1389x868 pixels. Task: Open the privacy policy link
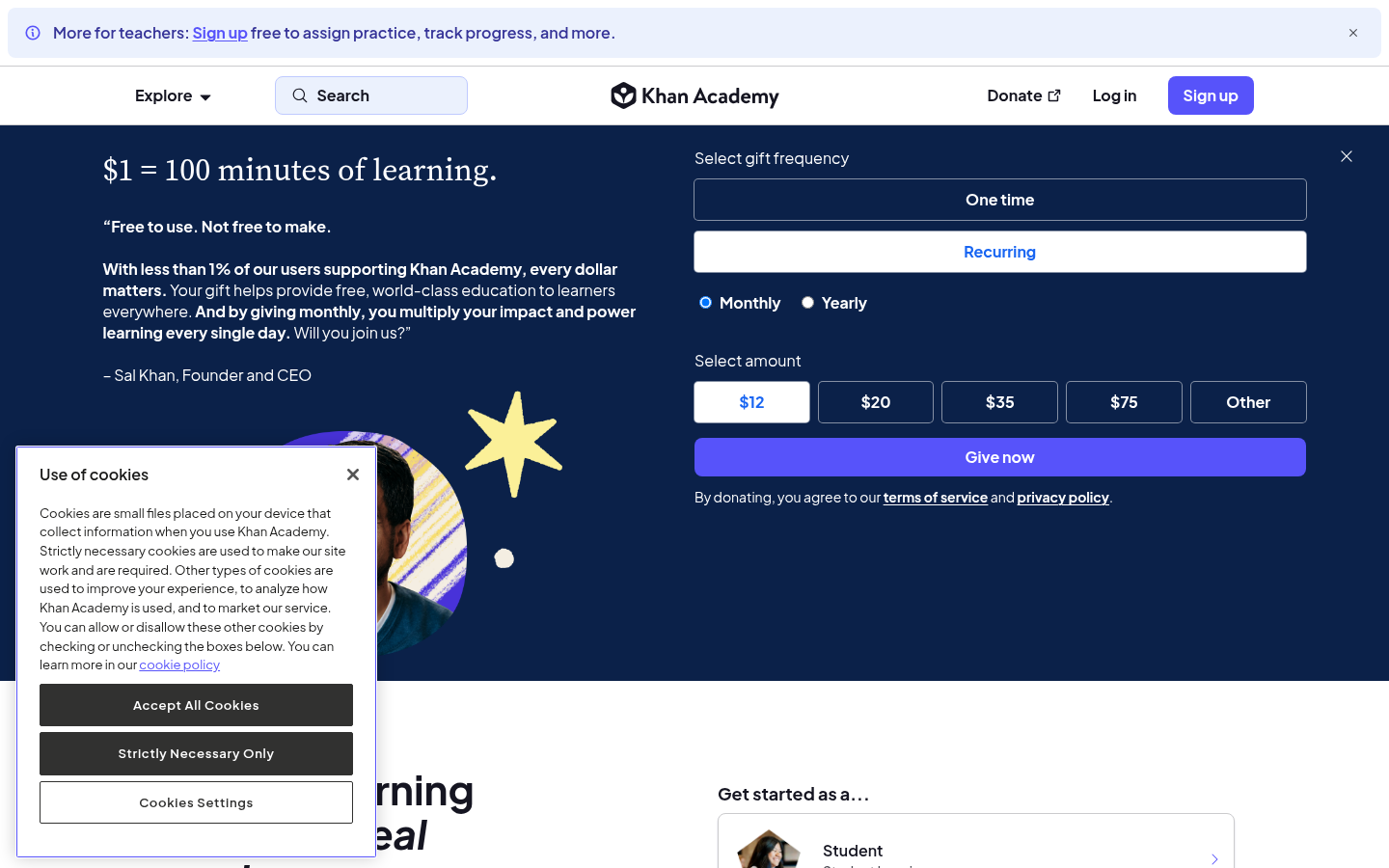tap(1063, 498)
